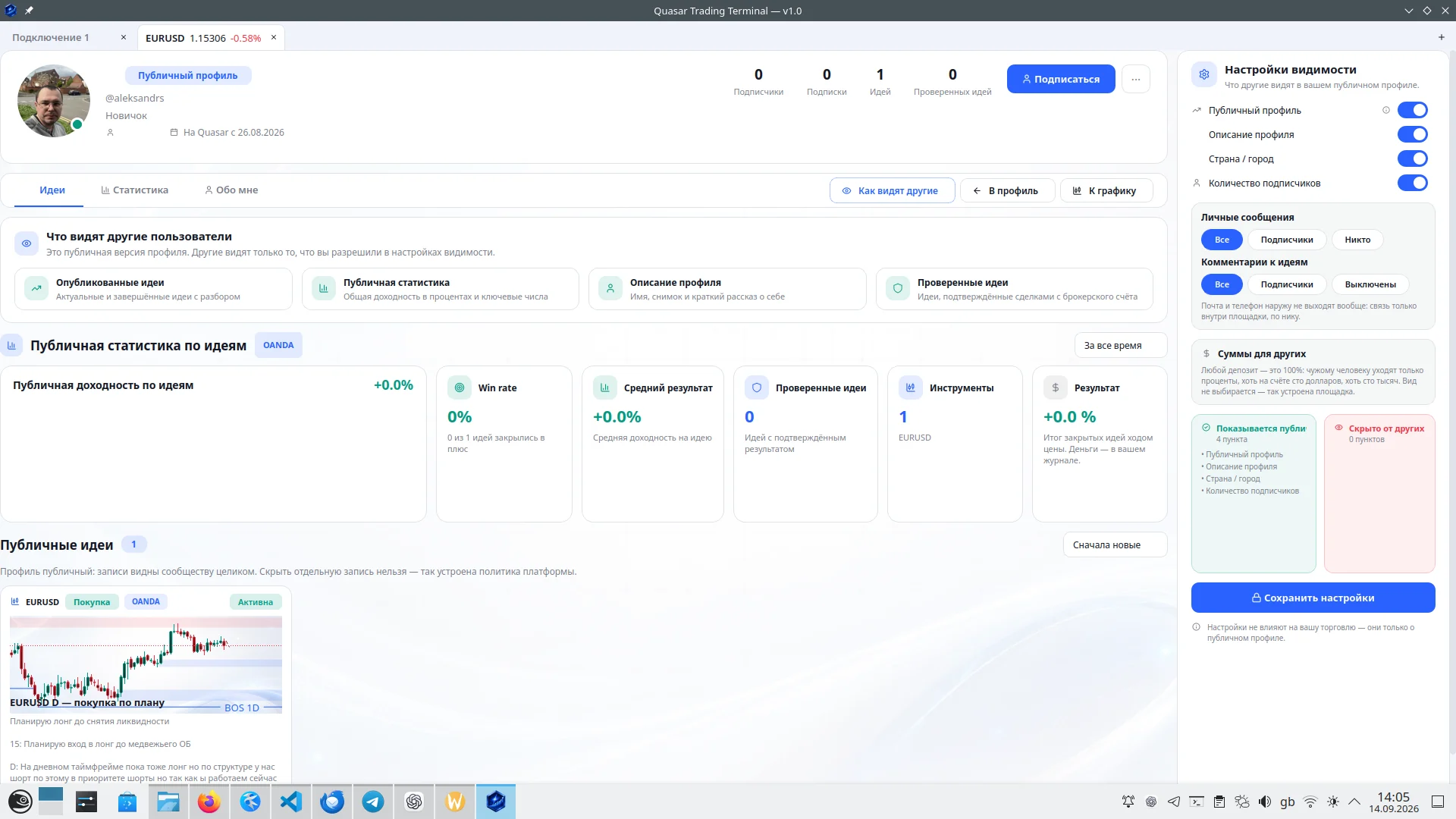
Task: Select Никто for Личные сообщения
Action: [x=1357, y=240]
